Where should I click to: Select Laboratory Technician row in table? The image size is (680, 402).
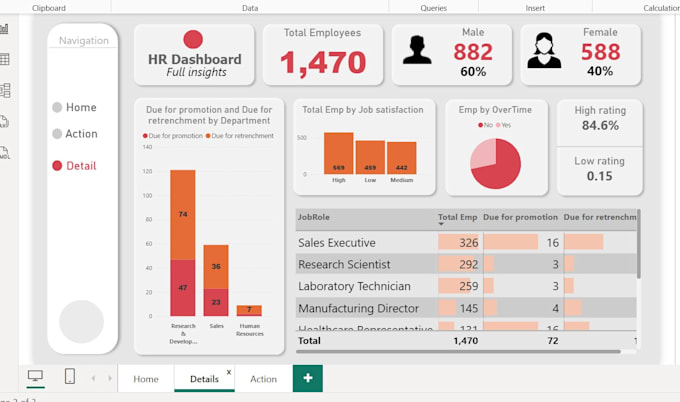coord(466,286)
